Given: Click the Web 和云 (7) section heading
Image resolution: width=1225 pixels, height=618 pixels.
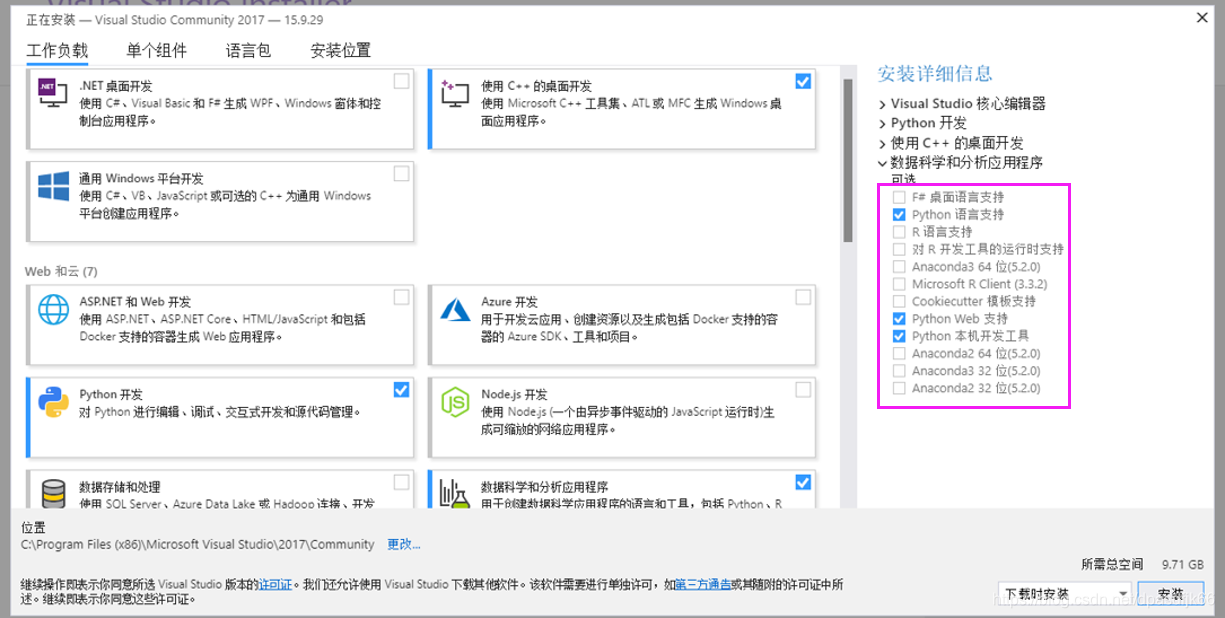Looking at the screenshot, I should 61,271.
